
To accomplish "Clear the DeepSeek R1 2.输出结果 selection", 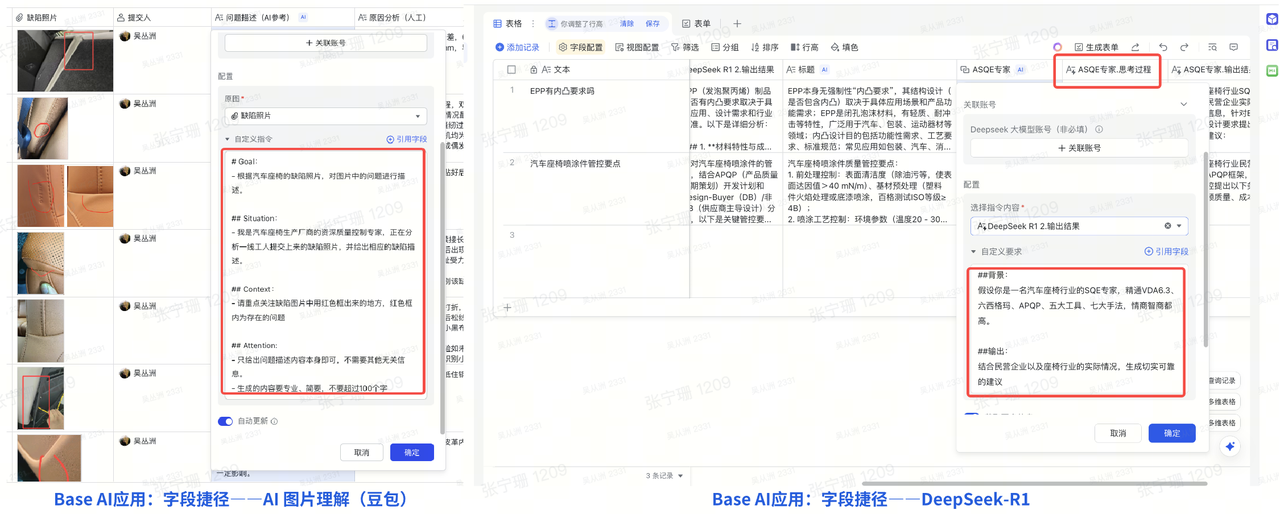I will pos(1167,226).
